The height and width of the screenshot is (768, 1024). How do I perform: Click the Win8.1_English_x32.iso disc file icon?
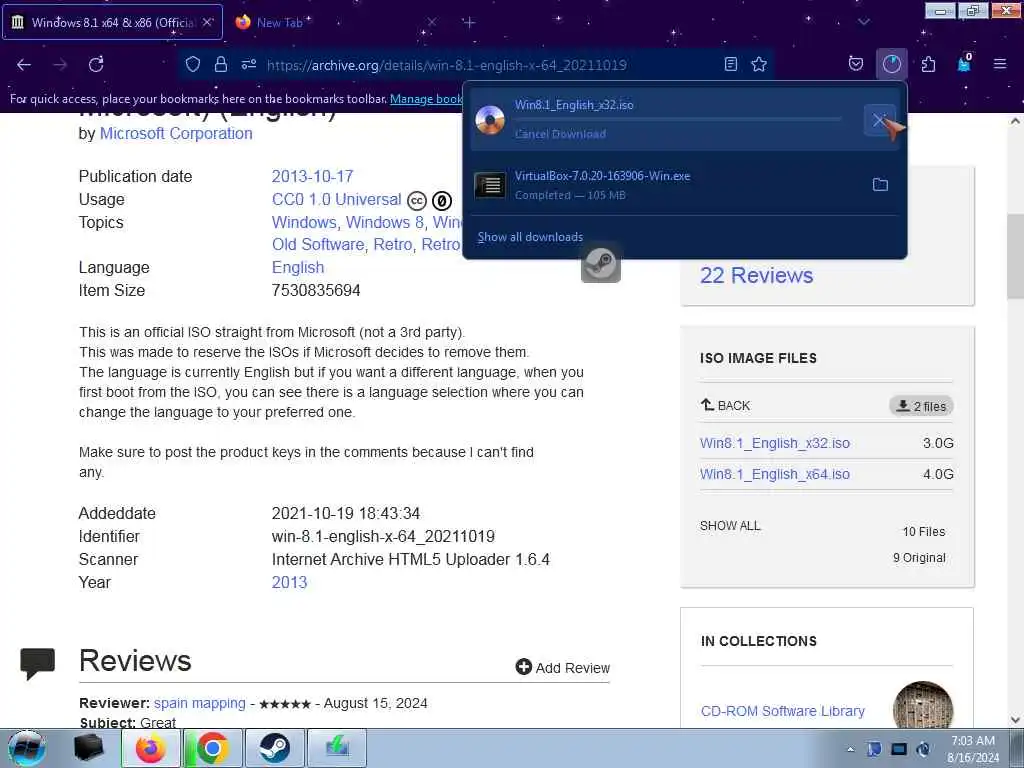pyautogui.click(x=490, y=120)
